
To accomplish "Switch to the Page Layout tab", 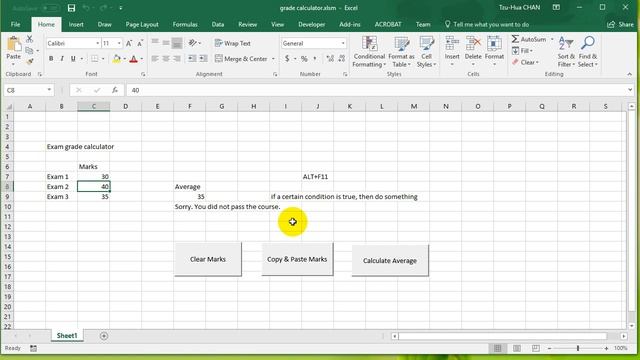I will coord(142,24).
